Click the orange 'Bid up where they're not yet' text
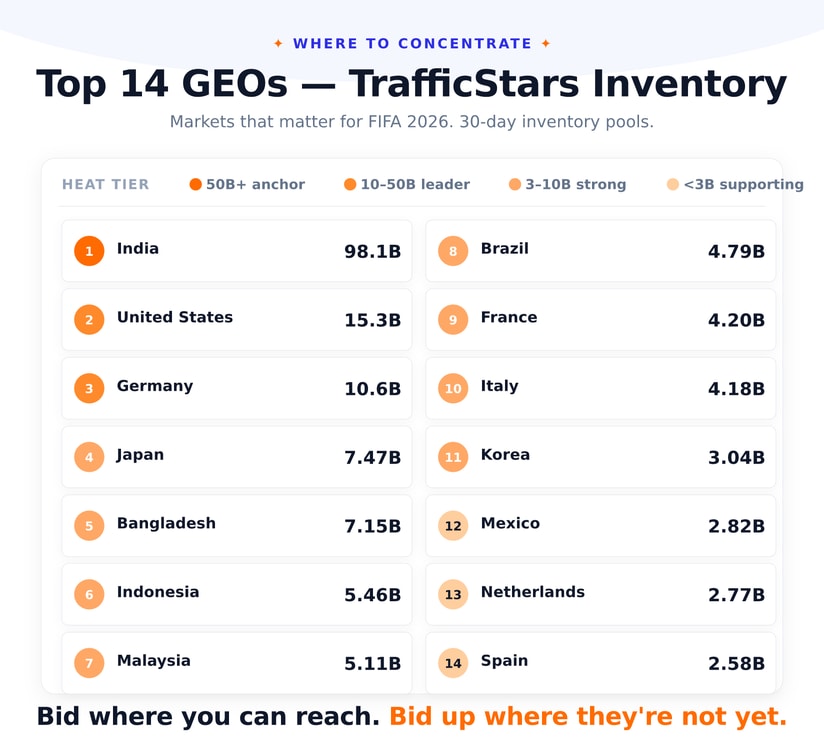Viewport: 824px width, 756px height. (588, 717)
